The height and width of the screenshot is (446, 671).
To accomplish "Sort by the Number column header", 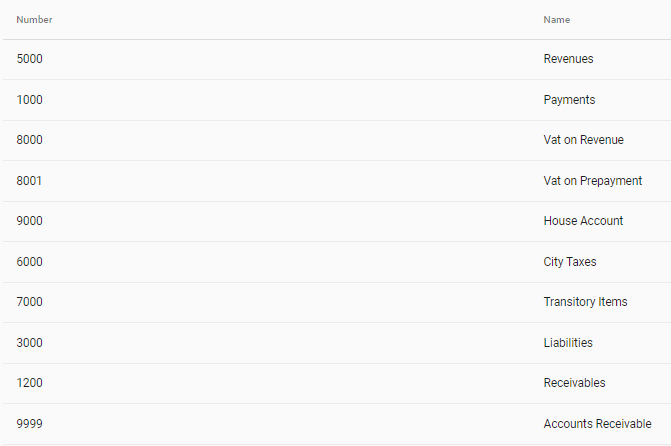I will pyautogui.click(x=34, y=20).
